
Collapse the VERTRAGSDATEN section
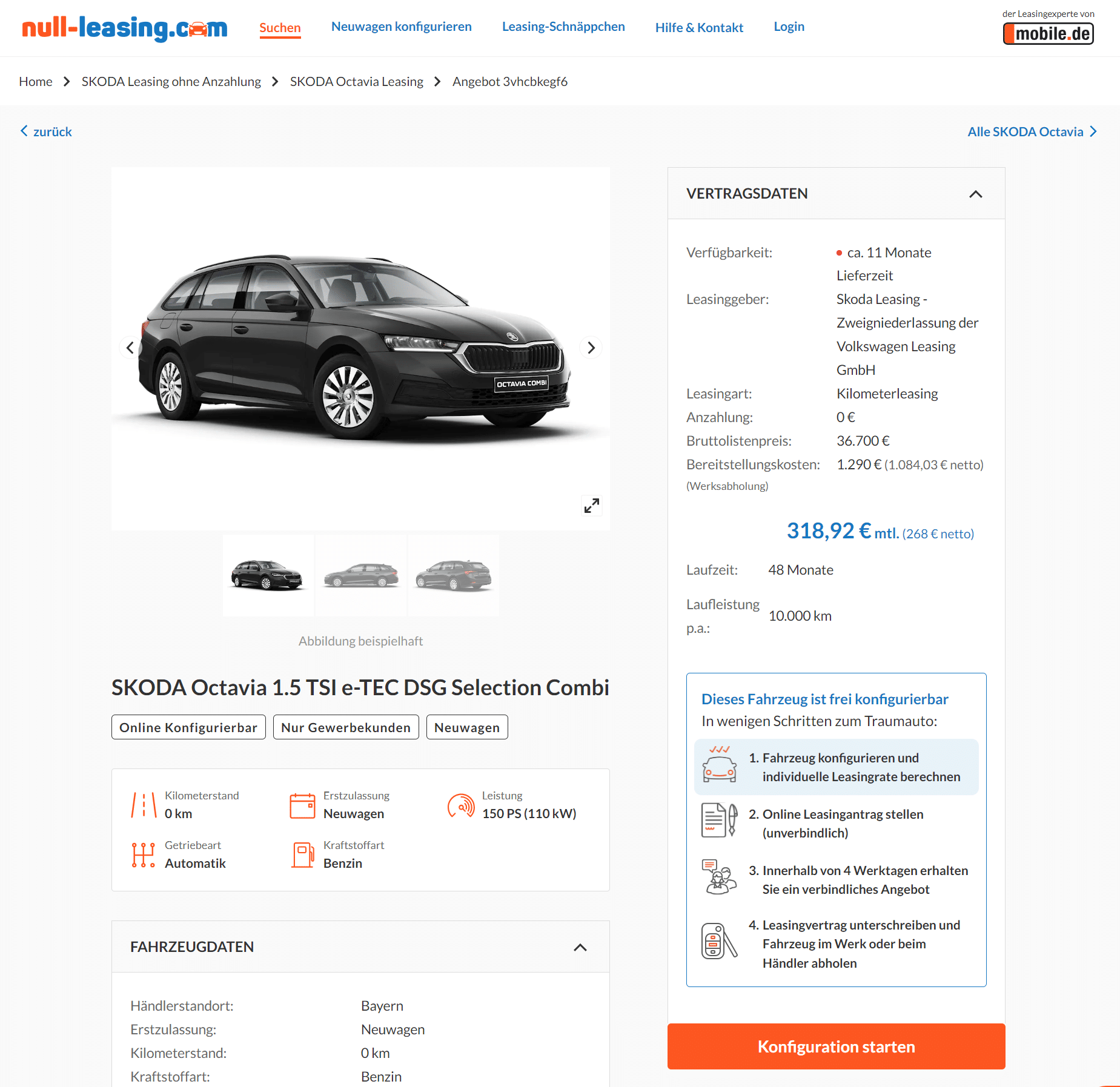pyautogui.click(x=976, y=194)
